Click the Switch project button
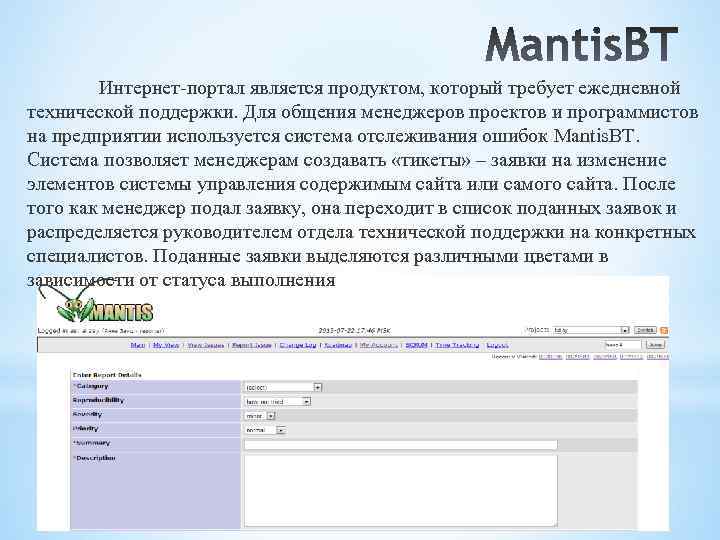The image size is (720, 540). tap(645, 330)
